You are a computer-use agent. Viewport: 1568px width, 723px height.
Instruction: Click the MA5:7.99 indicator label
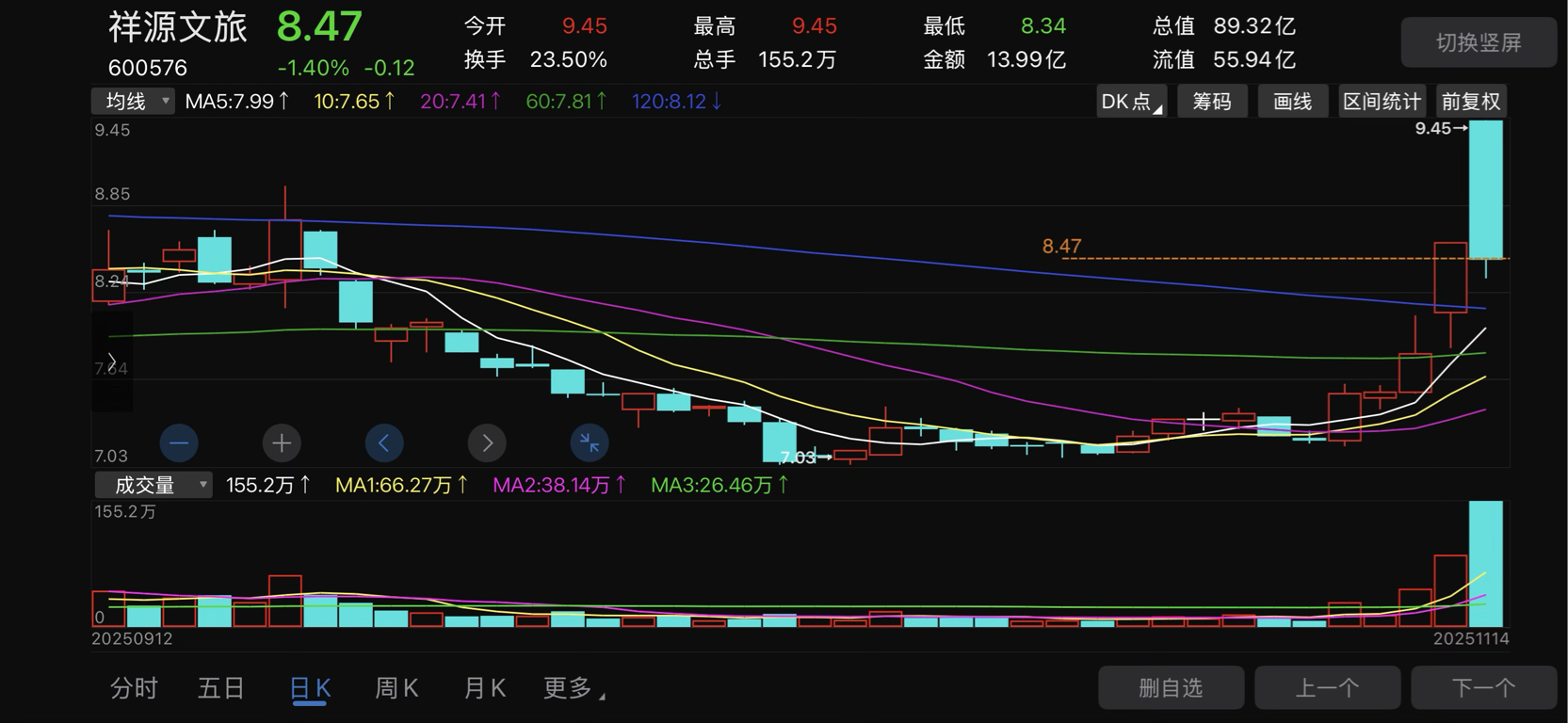[x=237, y=102]
